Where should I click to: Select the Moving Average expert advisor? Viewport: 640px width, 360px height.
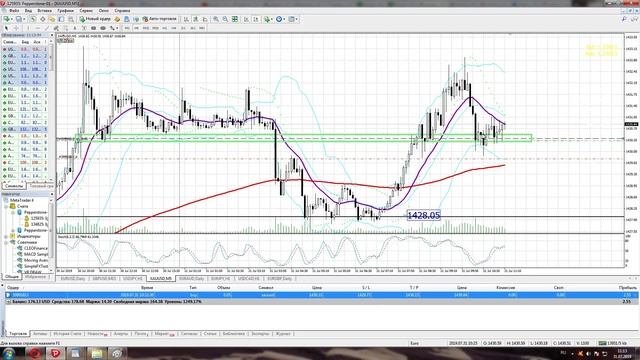click(x=36, y=260)
